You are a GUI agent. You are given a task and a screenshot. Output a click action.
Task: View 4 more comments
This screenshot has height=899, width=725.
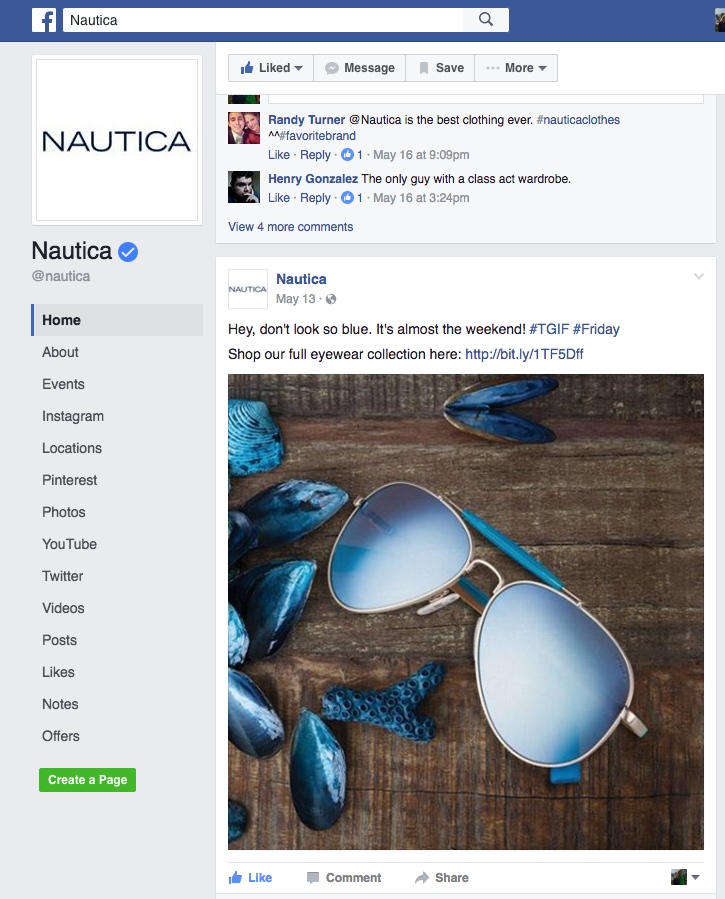point(291,226)
